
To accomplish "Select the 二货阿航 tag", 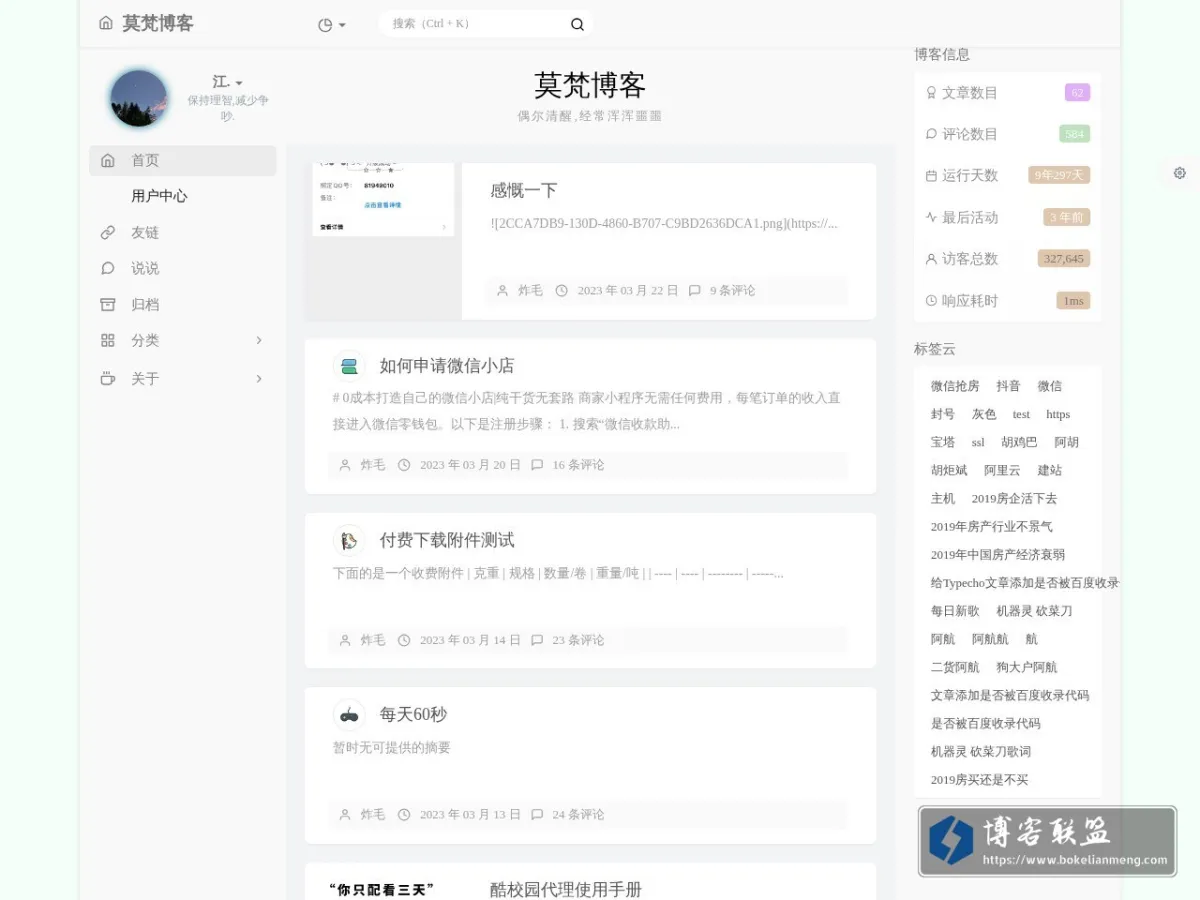I will point(955,667).
